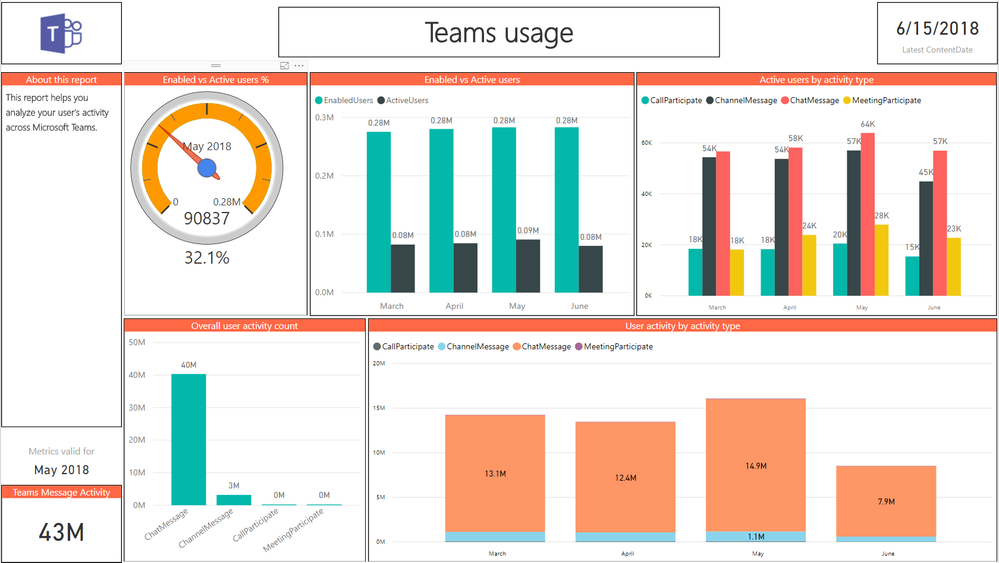Click the Metrics valid for May 2018 value

(x=61, y=470)
